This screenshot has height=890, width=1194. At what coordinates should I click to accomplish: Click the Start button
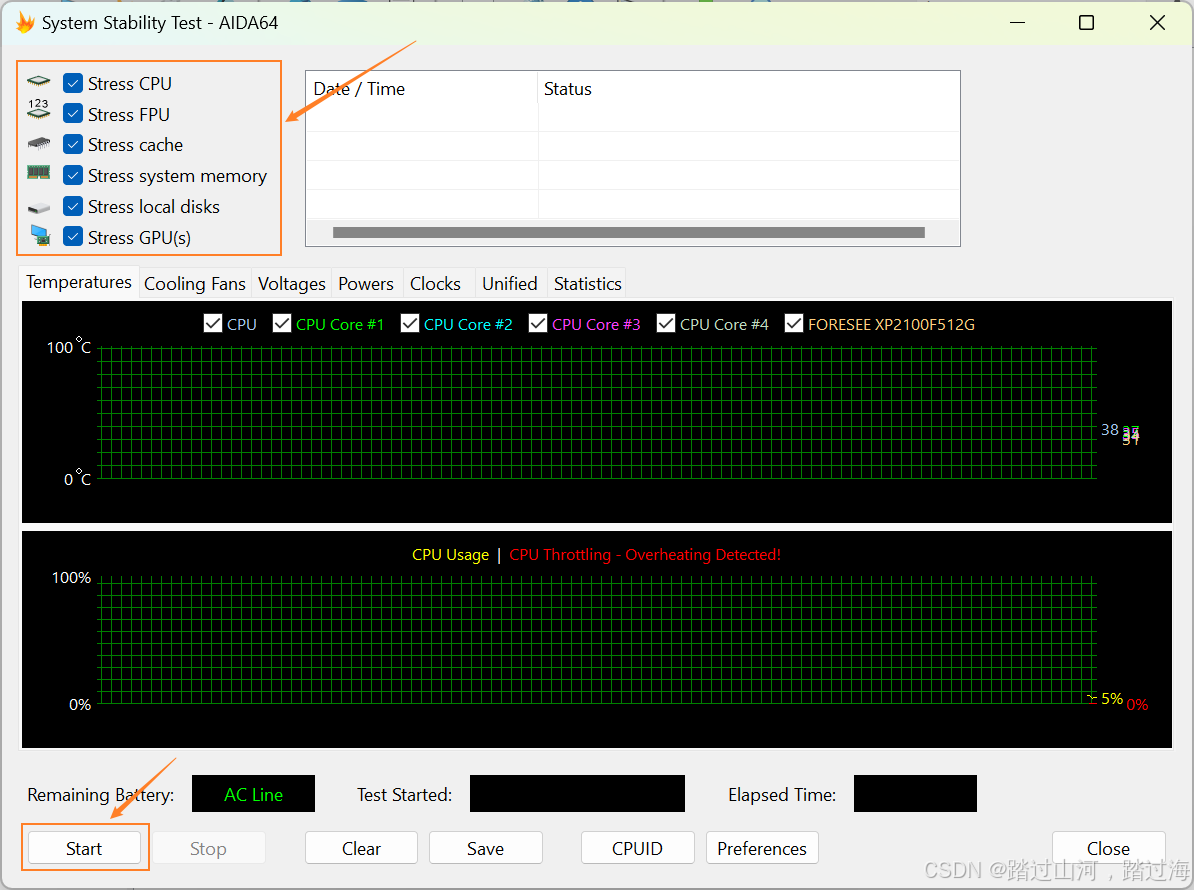[85, 848]
